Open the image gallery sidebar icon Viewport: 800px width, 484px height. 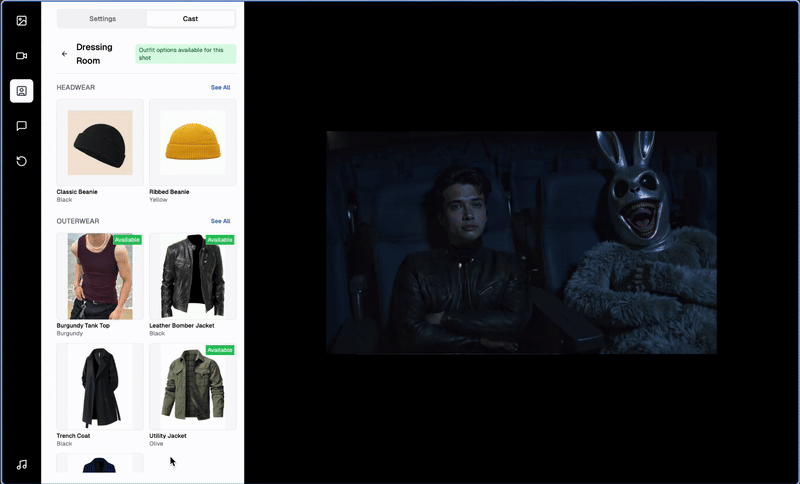(21, 21)
